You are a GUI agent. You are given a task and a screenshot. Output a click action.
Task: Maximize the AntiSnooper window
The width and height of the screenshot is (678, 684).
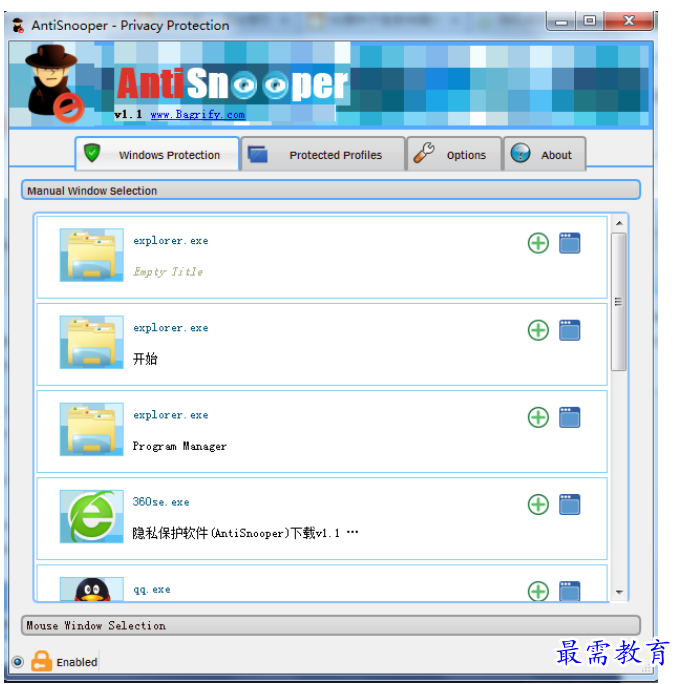coord(589,21)
